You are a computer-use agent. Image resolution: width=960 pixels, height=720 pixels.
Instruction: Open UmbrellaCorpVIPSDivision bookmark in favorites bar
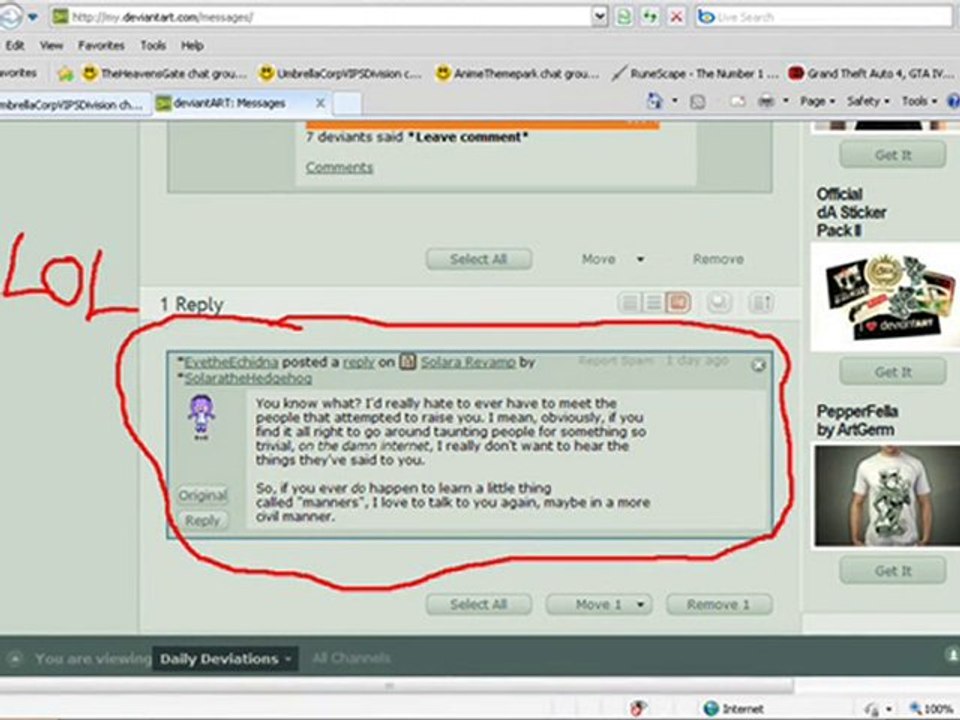pyautogui.click(x=340, y=73)
